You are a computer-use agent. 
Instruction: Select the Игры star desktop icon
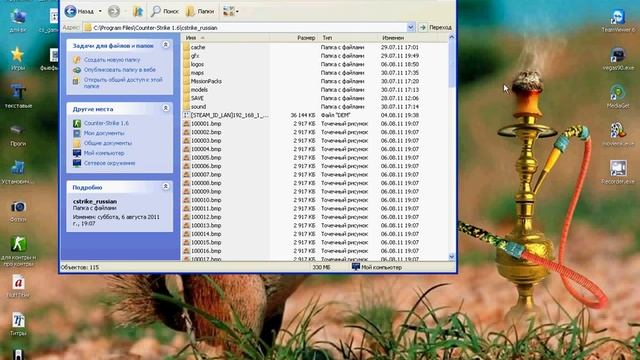tap(18, 59)
